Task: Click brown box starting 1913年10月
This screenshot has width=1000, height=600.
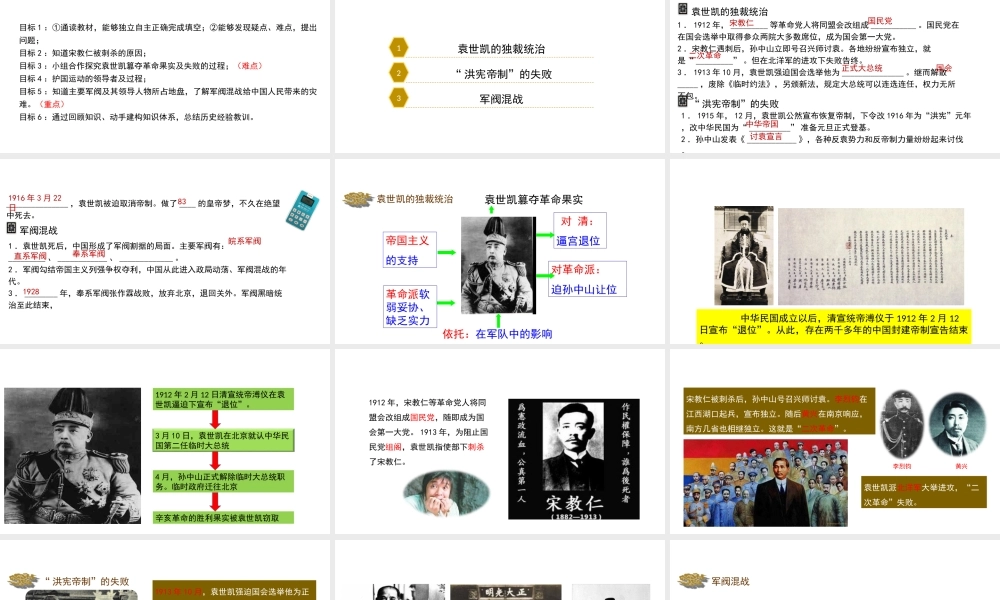Action: point(234,590)
